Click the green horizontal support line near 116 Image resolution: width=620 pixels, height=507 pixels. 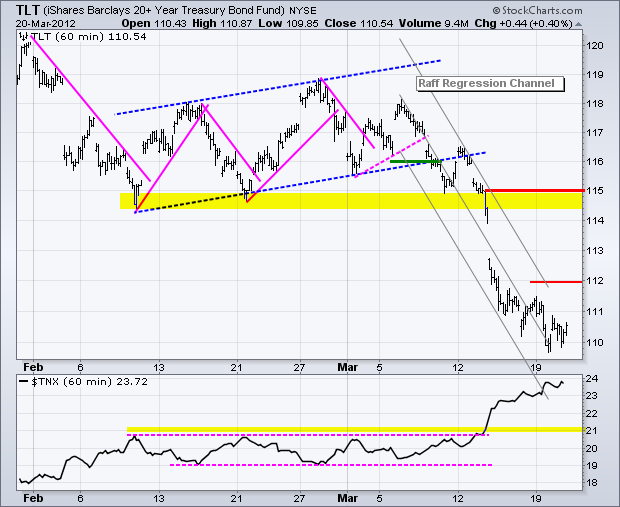[415, 161]
